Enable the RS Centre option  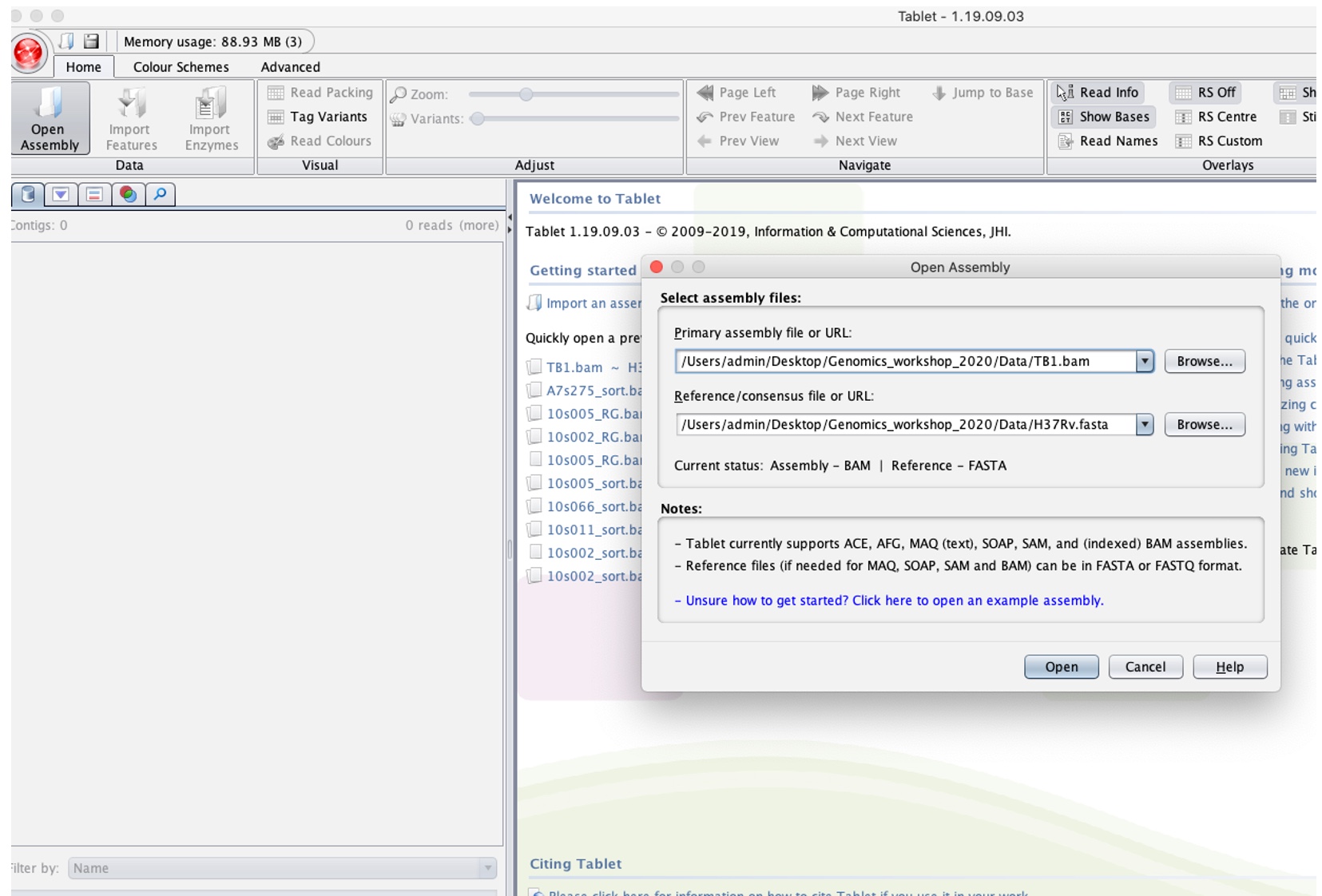click(1217, 117)
